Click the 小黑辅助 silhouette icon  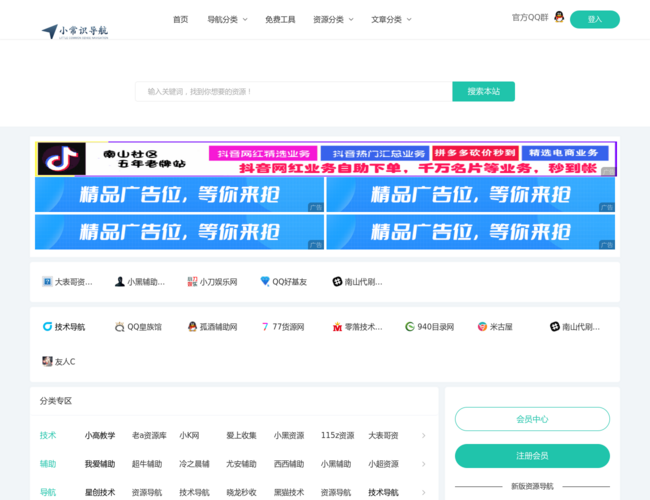(120, 282)
